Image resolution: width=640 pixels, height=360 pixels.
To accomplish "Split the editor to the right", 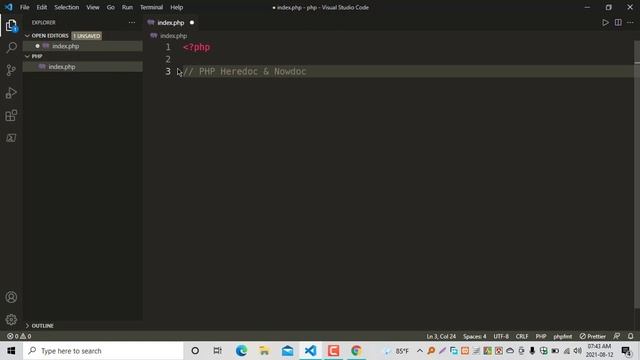I will click(x=618, y=22).
